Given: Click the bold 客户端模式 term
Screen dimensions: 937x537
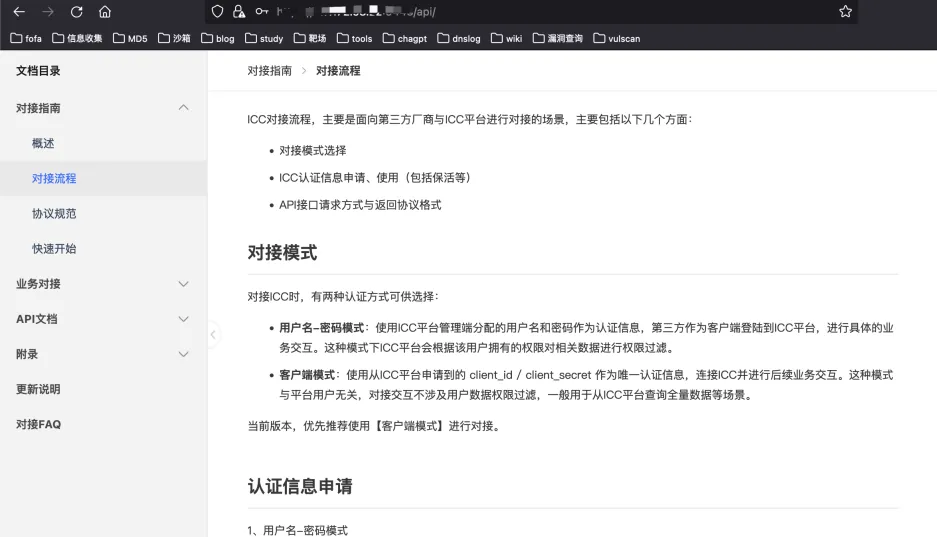Looking at the screenshot, I should [x=307, y=375].
